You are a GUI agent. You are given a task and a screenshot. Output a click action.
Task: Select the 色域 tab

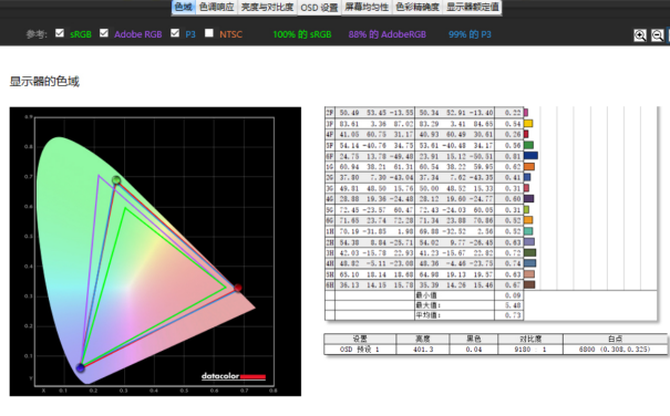[x=182, y=7]
